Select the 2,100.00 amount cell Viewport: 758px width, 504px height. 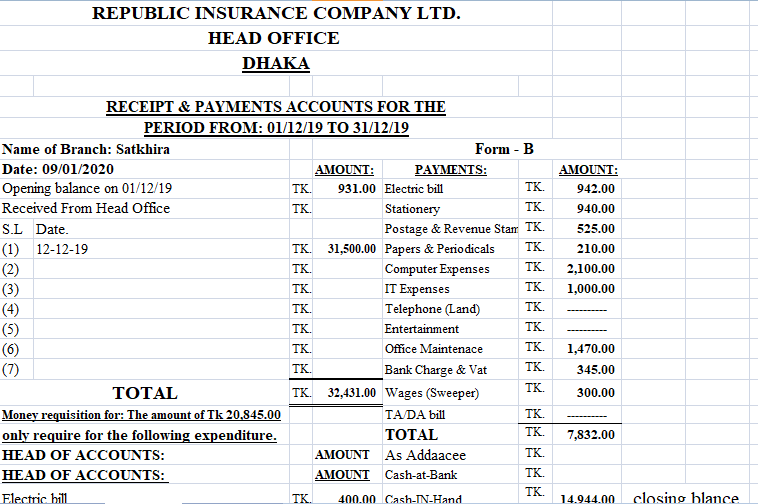click(x=590, y=269)
